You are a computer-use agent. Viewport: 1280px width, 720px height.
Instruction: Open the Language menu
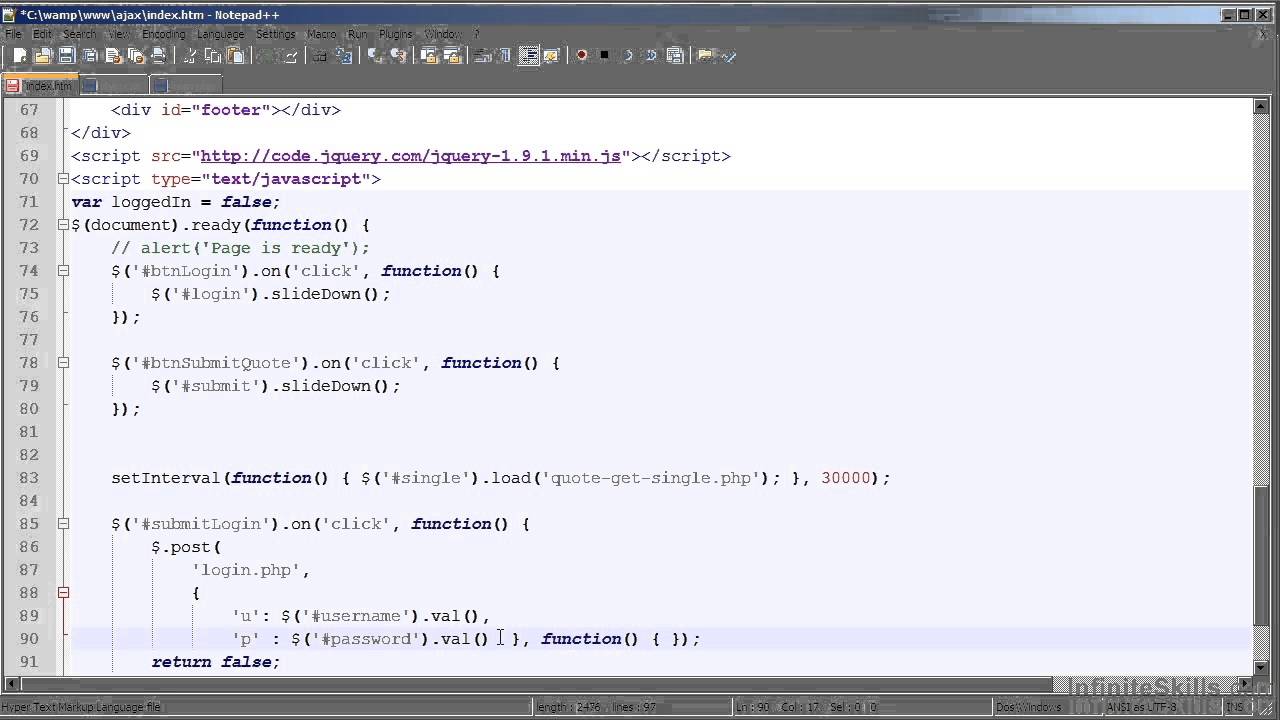pos(220,34)
